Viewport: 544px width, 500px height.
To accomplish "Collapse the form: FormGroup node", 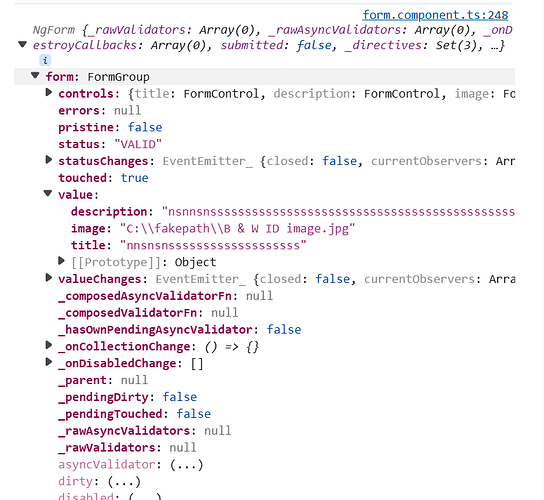I will (x=35, y=75).
